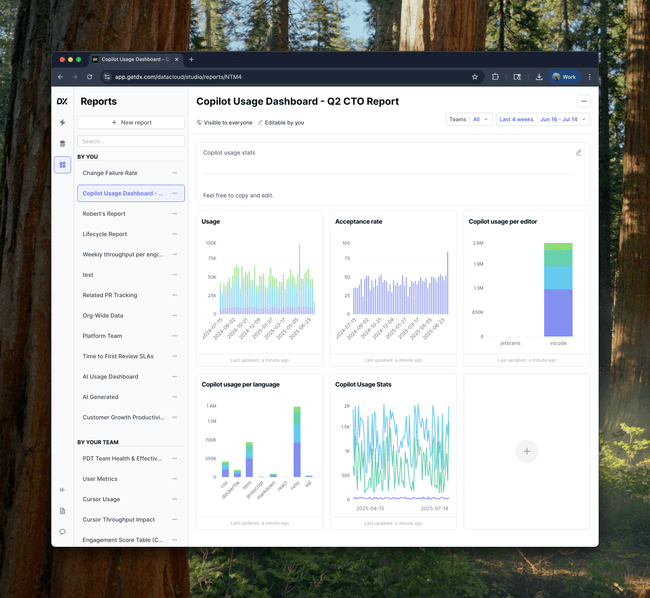The height and width of the screenshot is (598, 650).
Task: Click the Copilot Usage Dashboard report heading
Action: [x=298, y=102]
